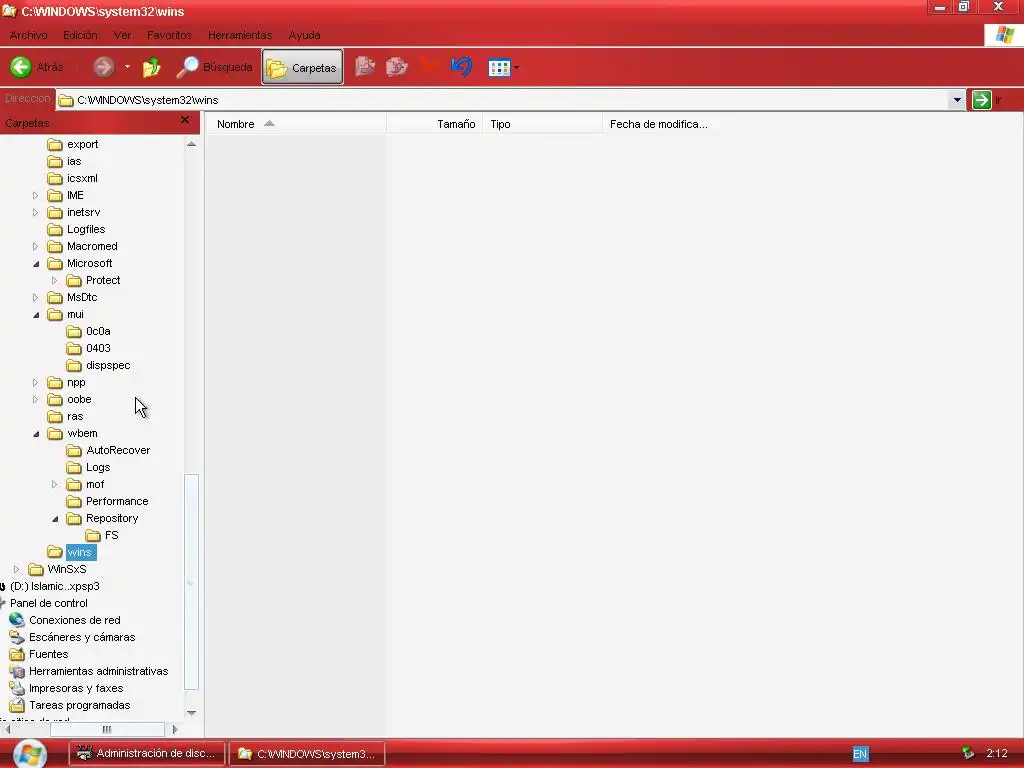Expand the npp folder node
Viewport: 1024px width, 768px height.
pyautogui.click(x=35, y=382)
